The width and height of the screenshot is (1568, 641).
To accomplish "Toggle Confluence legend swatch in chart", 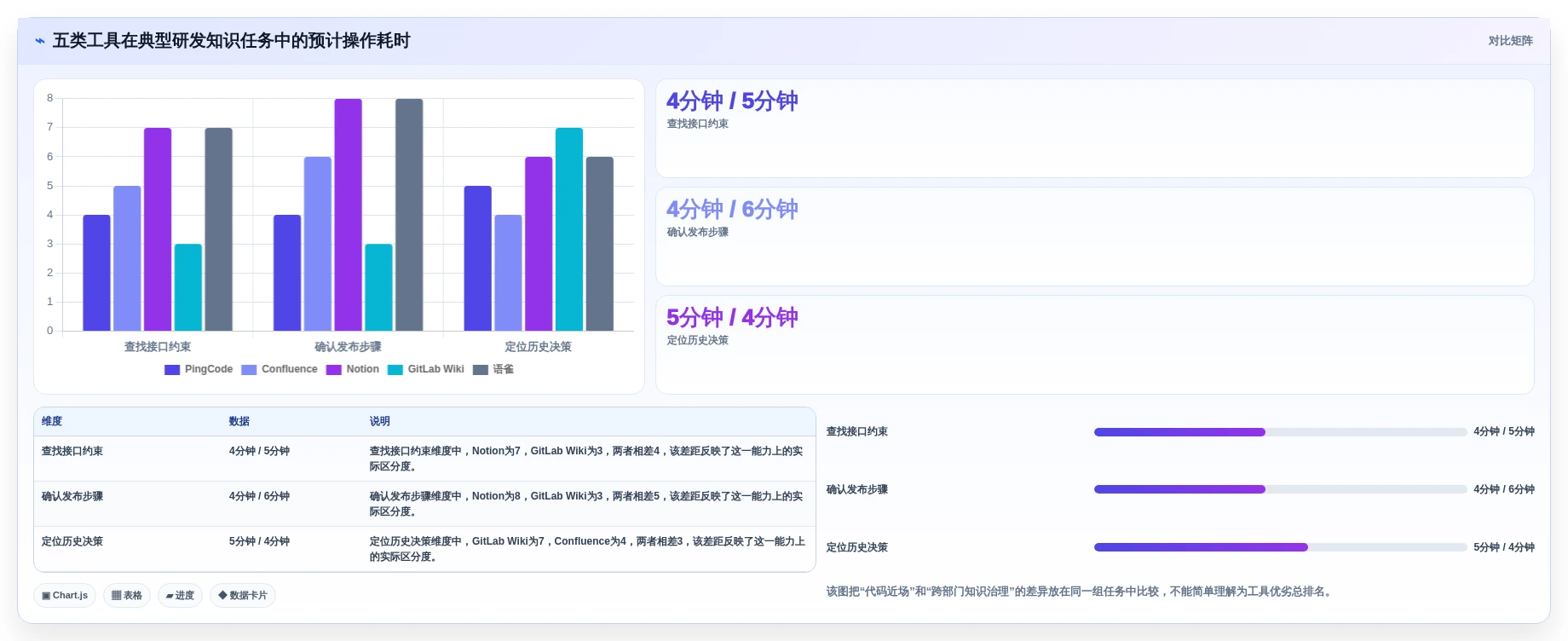I will click(x=249, y=370).
